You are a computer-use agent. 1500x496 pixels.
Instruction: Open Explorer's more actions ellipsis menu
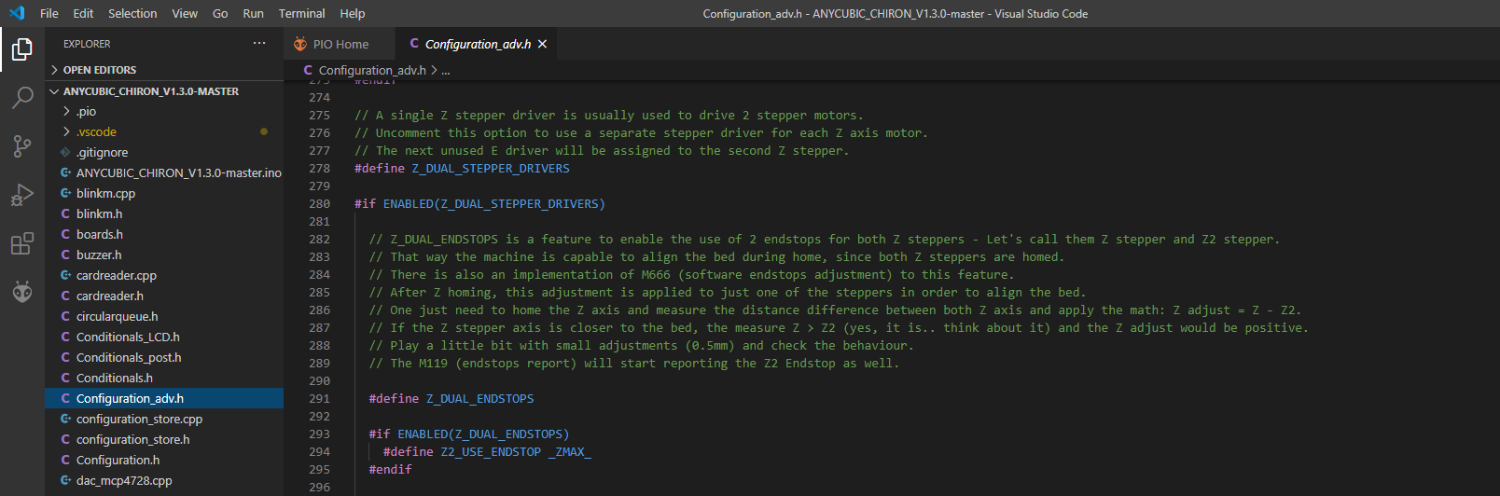click(260, 44)
